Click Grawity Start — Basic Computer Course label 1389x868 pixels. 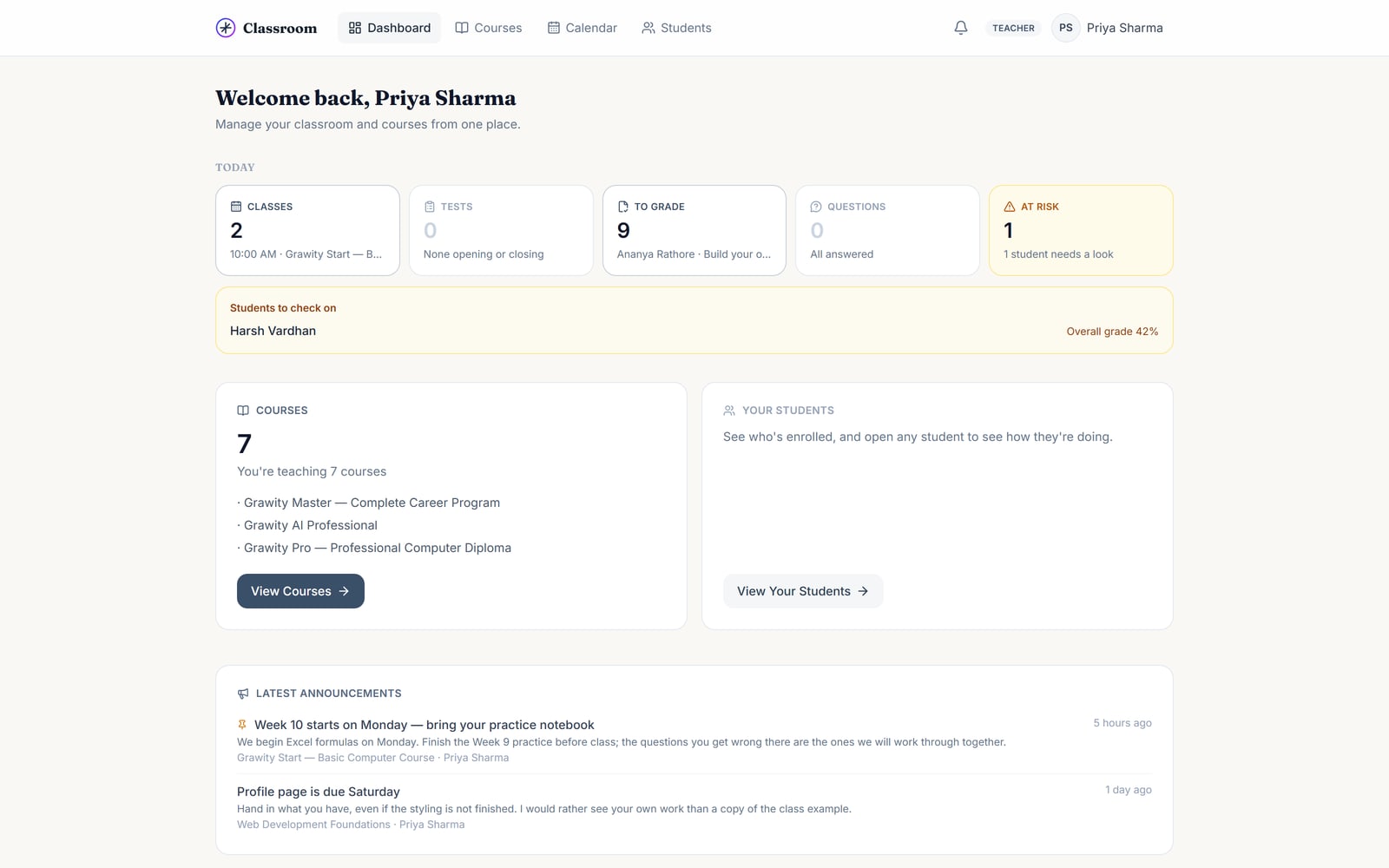[x=335, y=758]
